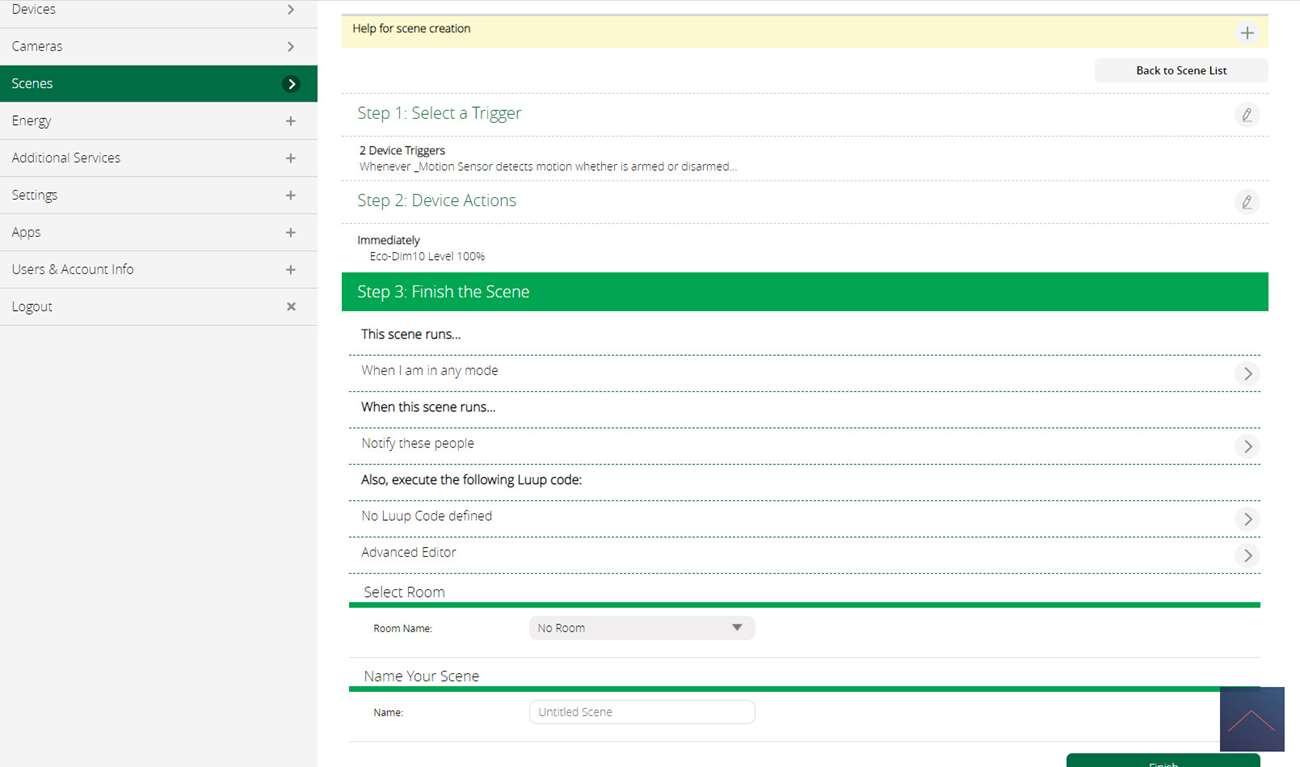Click the plus icon beside Apps
This screenshot has height=767, width=1300.
point(291,233)
